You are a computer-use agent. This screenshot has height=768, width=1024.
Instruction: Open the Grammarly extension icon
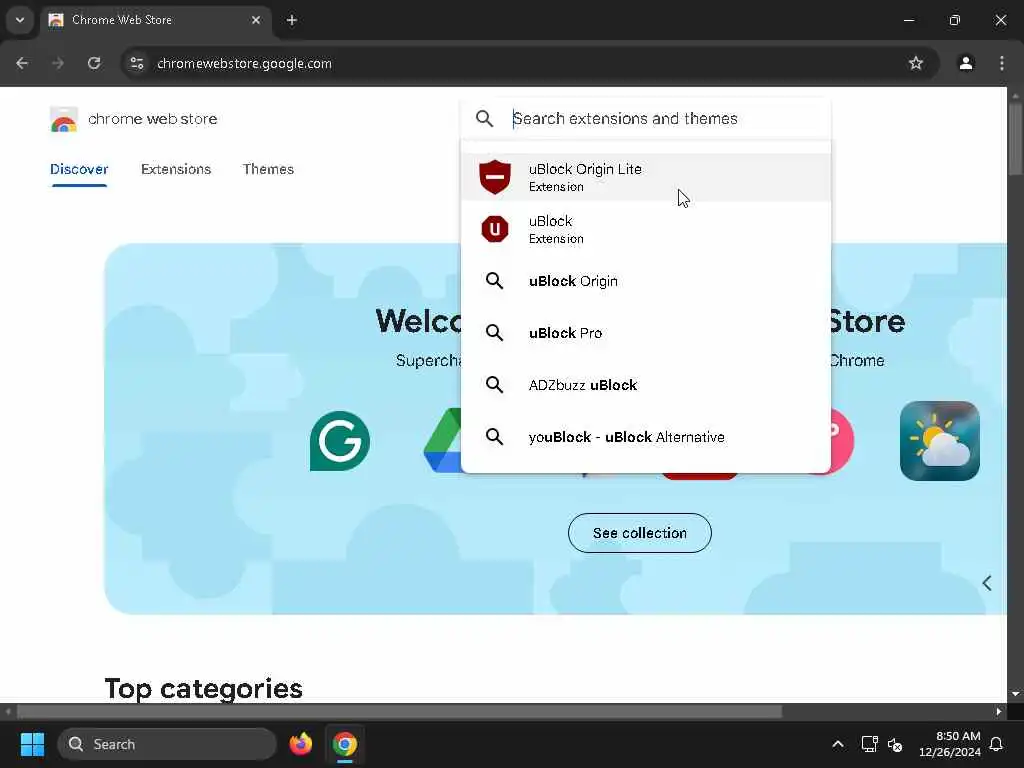point(340,441)
